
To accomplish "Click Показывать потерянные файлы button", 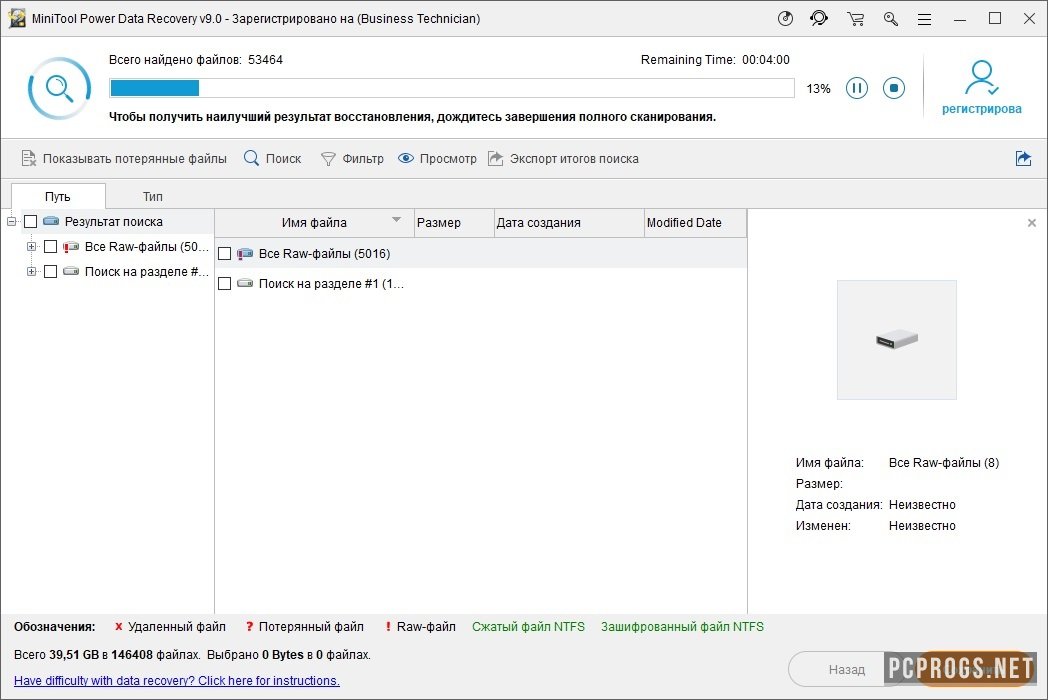I will (x=124, y=159).
